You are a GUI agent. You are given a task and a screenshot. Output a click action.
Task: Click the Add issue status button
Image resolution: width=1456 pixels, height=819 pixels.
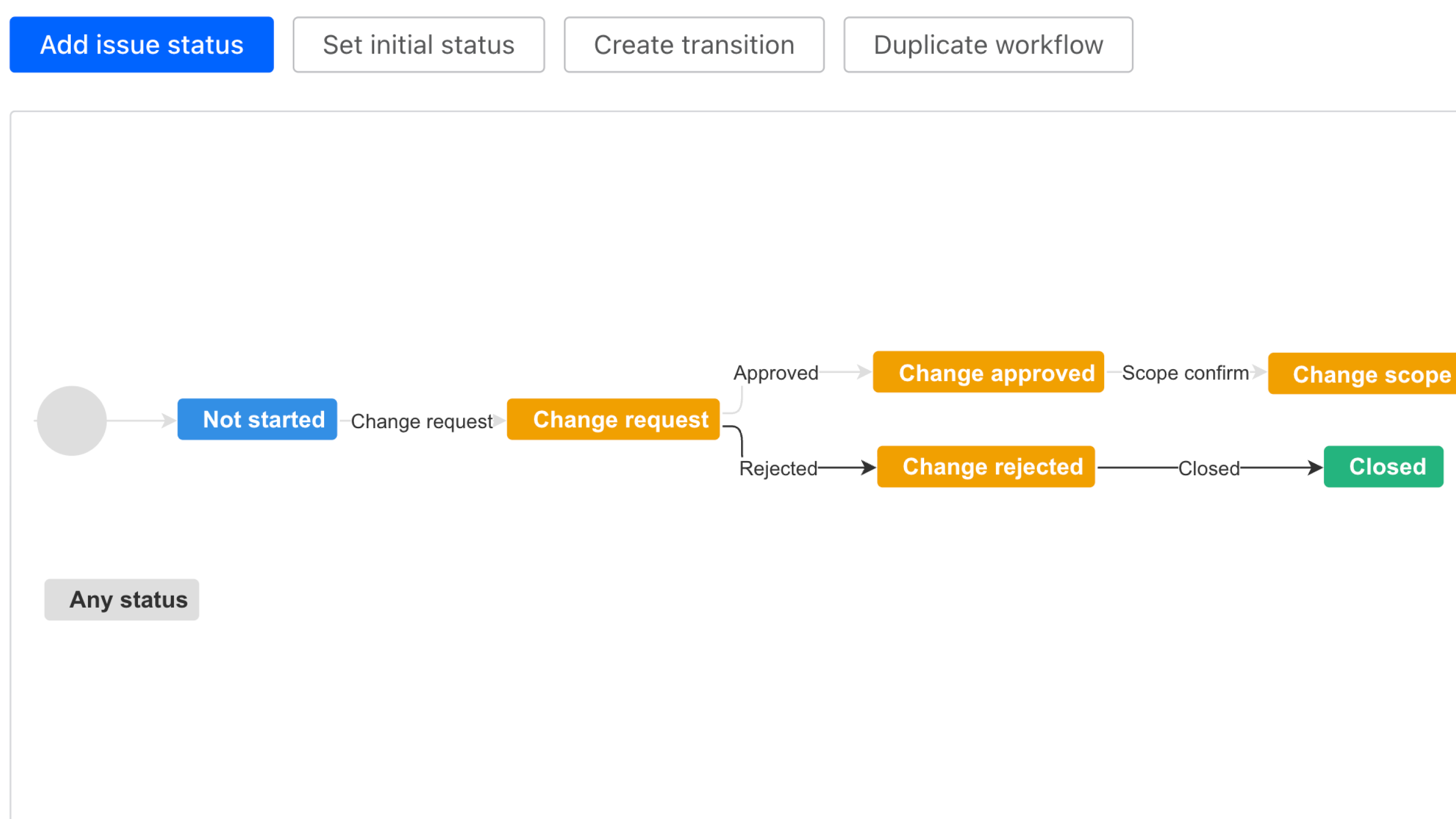[141, 44]
